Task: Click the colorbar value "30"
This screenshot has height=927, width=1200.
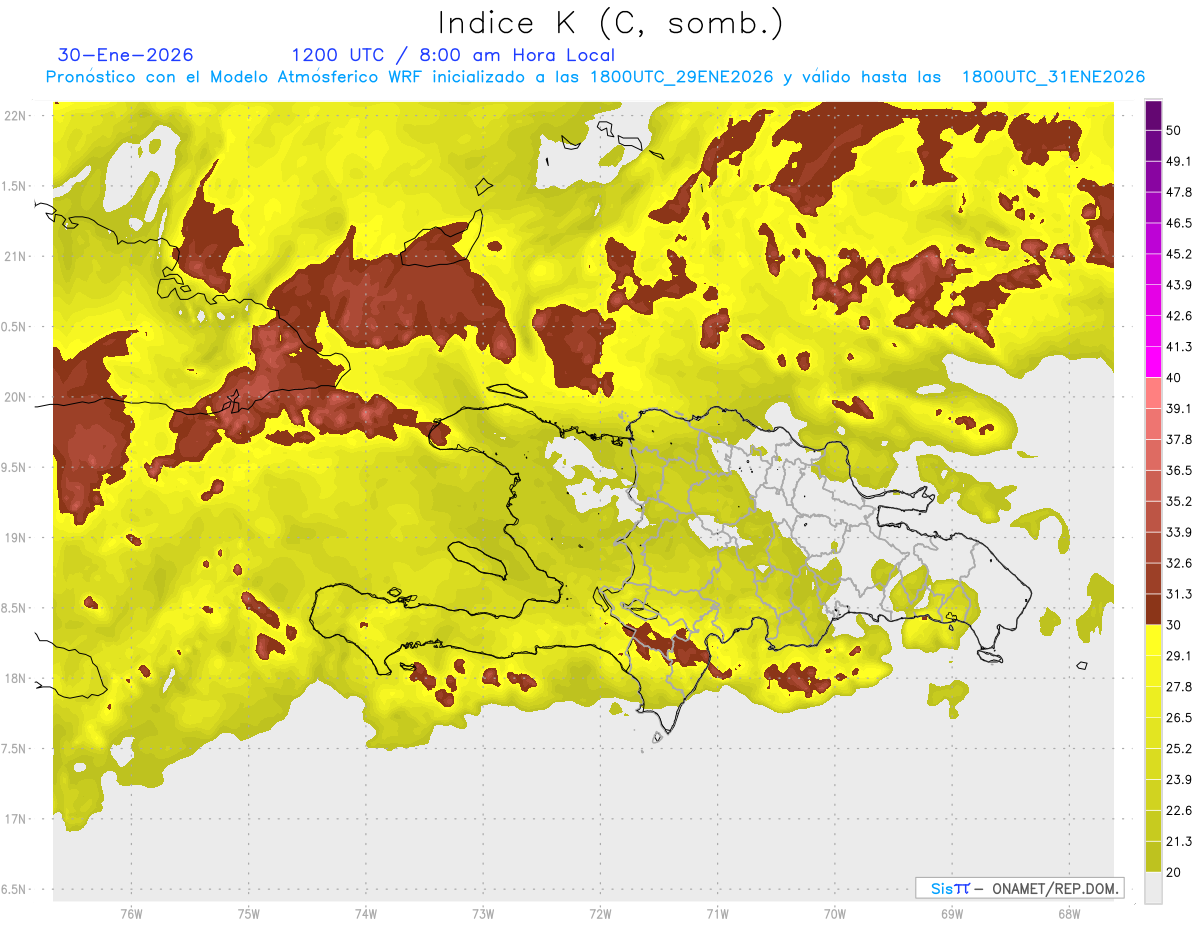Action: [x=1174, y=625]
